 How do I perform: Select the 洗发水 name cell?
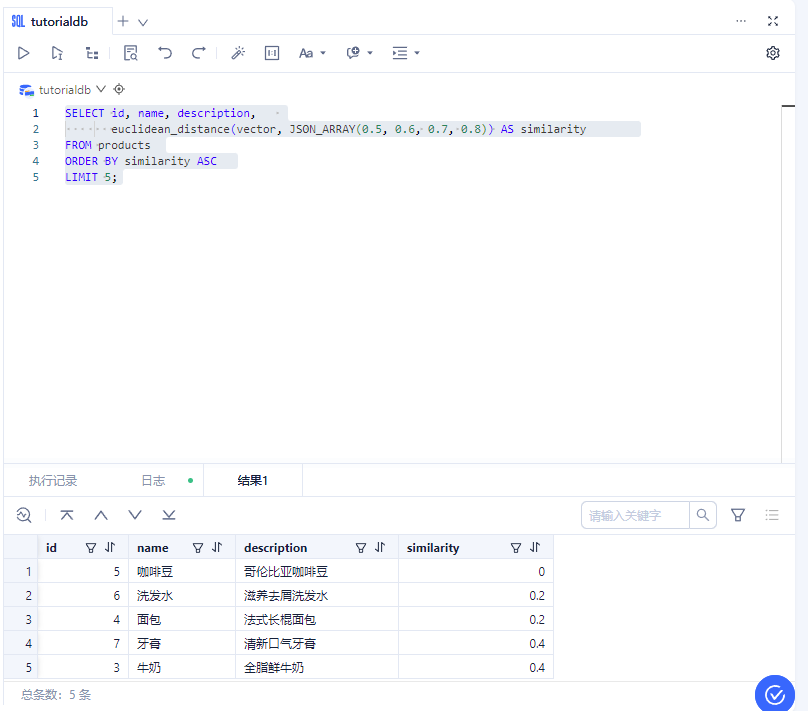(x=182, y=596)
